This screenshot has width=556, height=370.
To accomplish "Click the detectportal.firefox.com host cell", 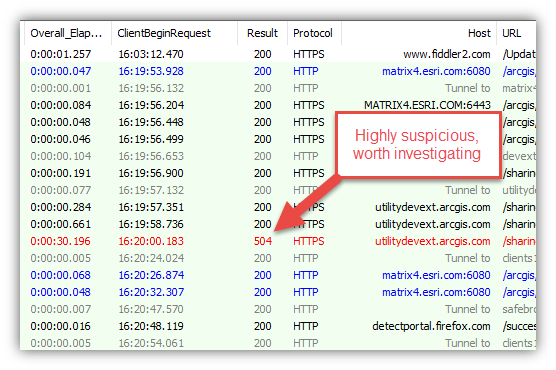I will click(432, 327).
